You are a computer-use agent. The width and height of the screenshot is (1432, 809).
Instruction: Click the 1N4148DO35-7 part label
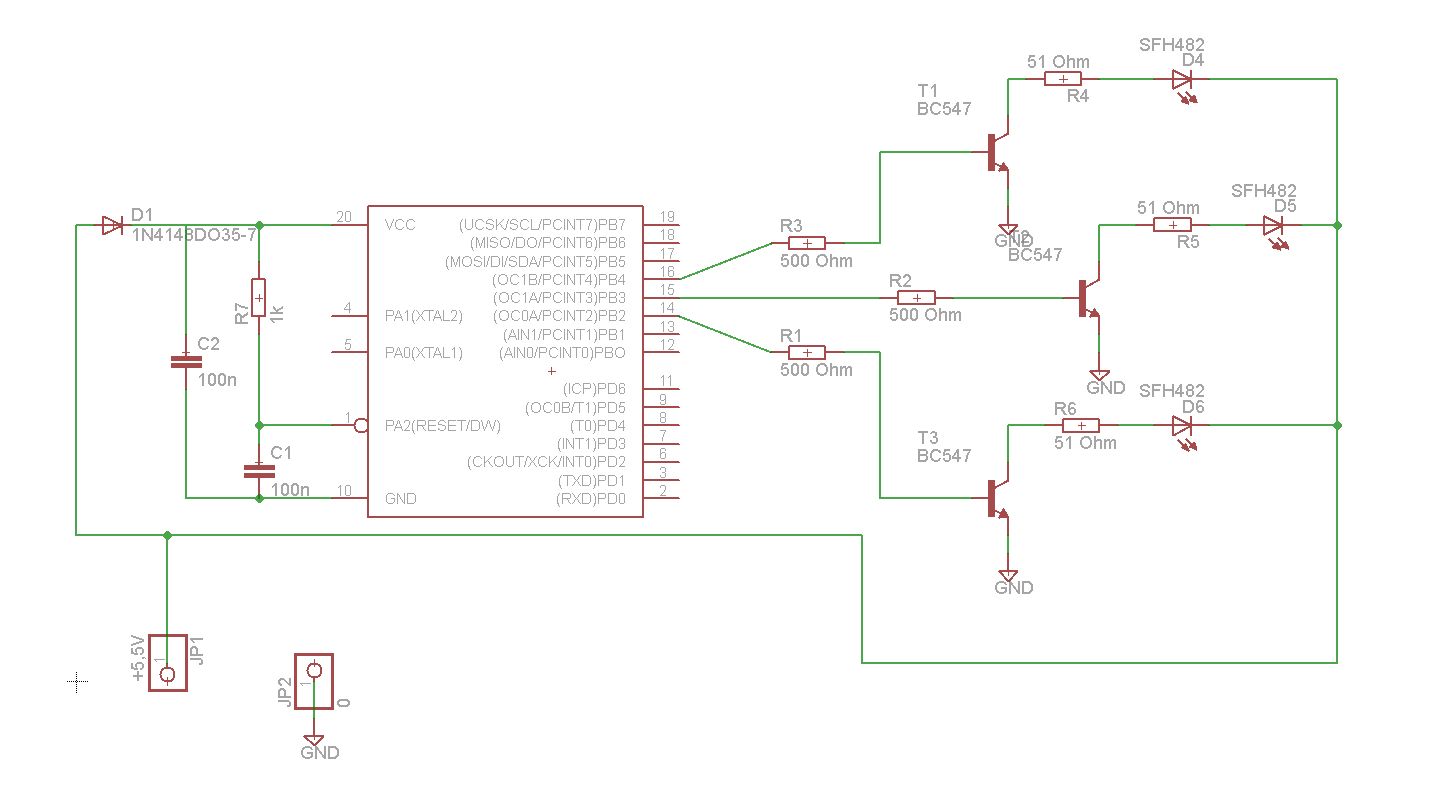pyautogui.click(x=194, y=235)
